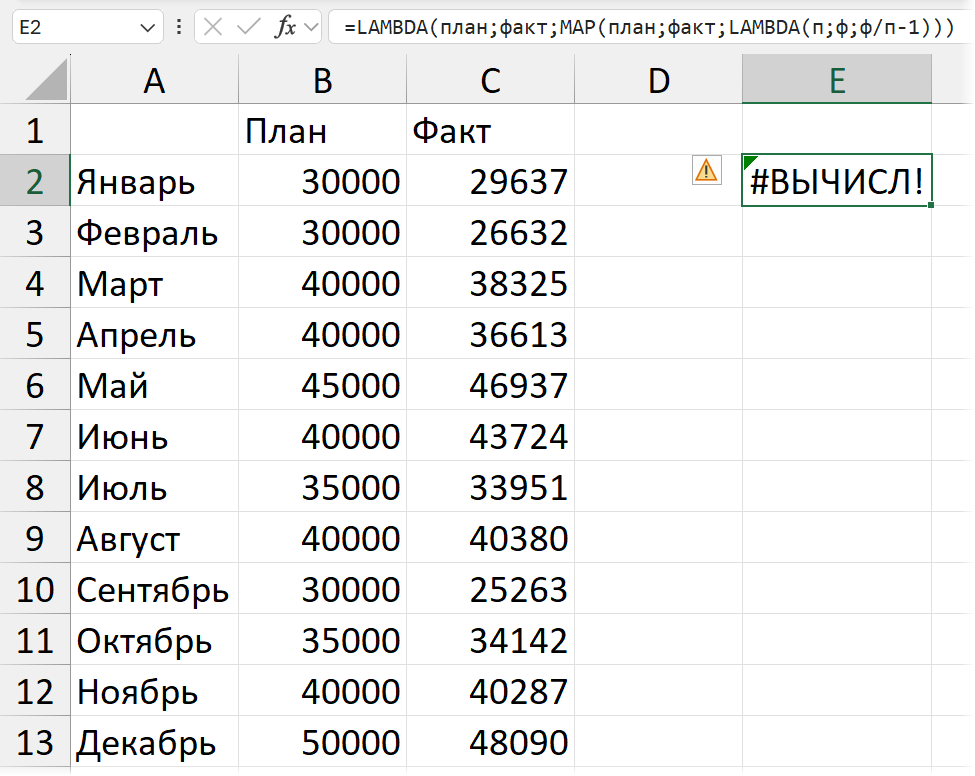Click the fact value 48090

point(490,741)
